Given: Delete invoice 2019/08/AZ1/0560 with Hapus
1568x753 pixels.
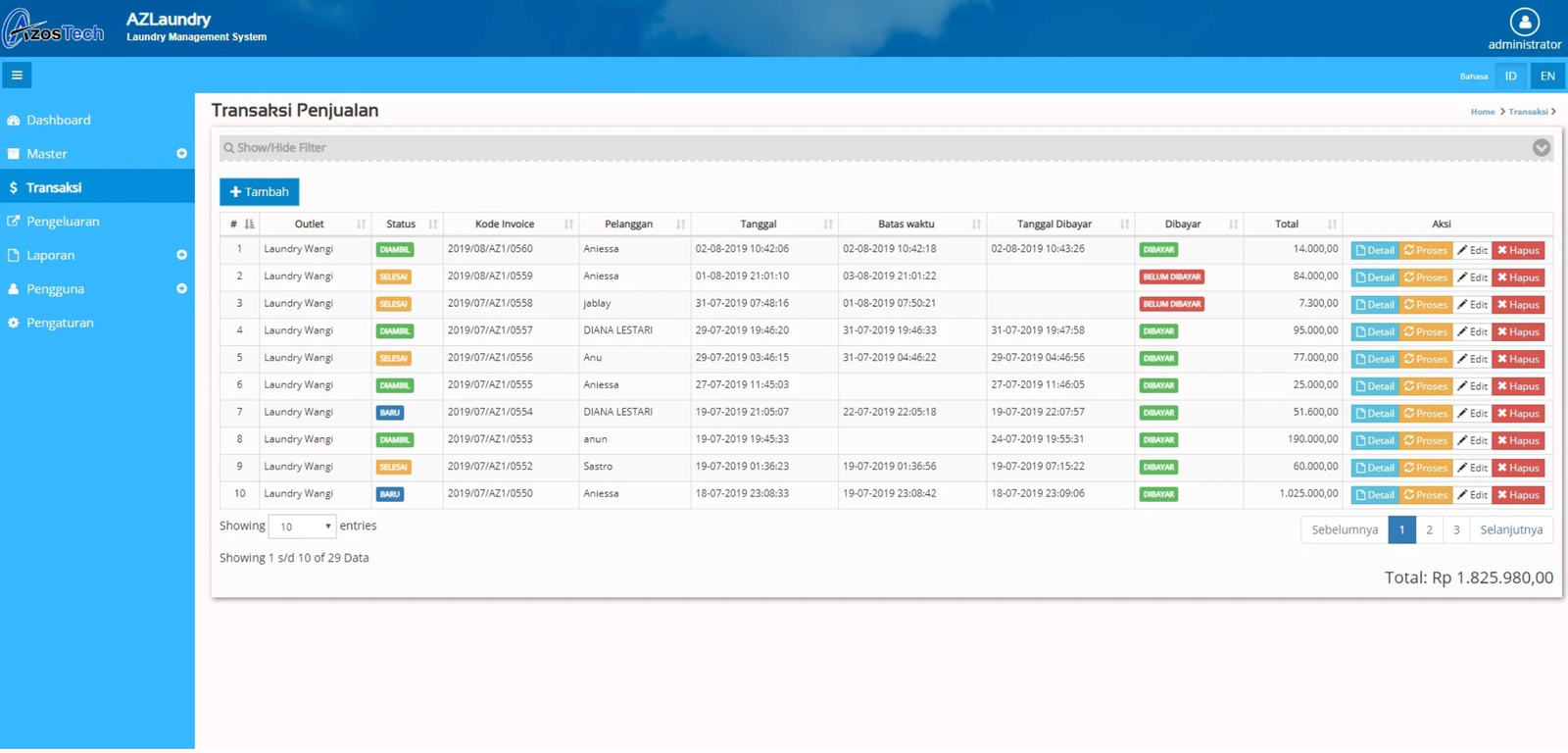Looking at the screenshot, I should tap(1517, 251).
